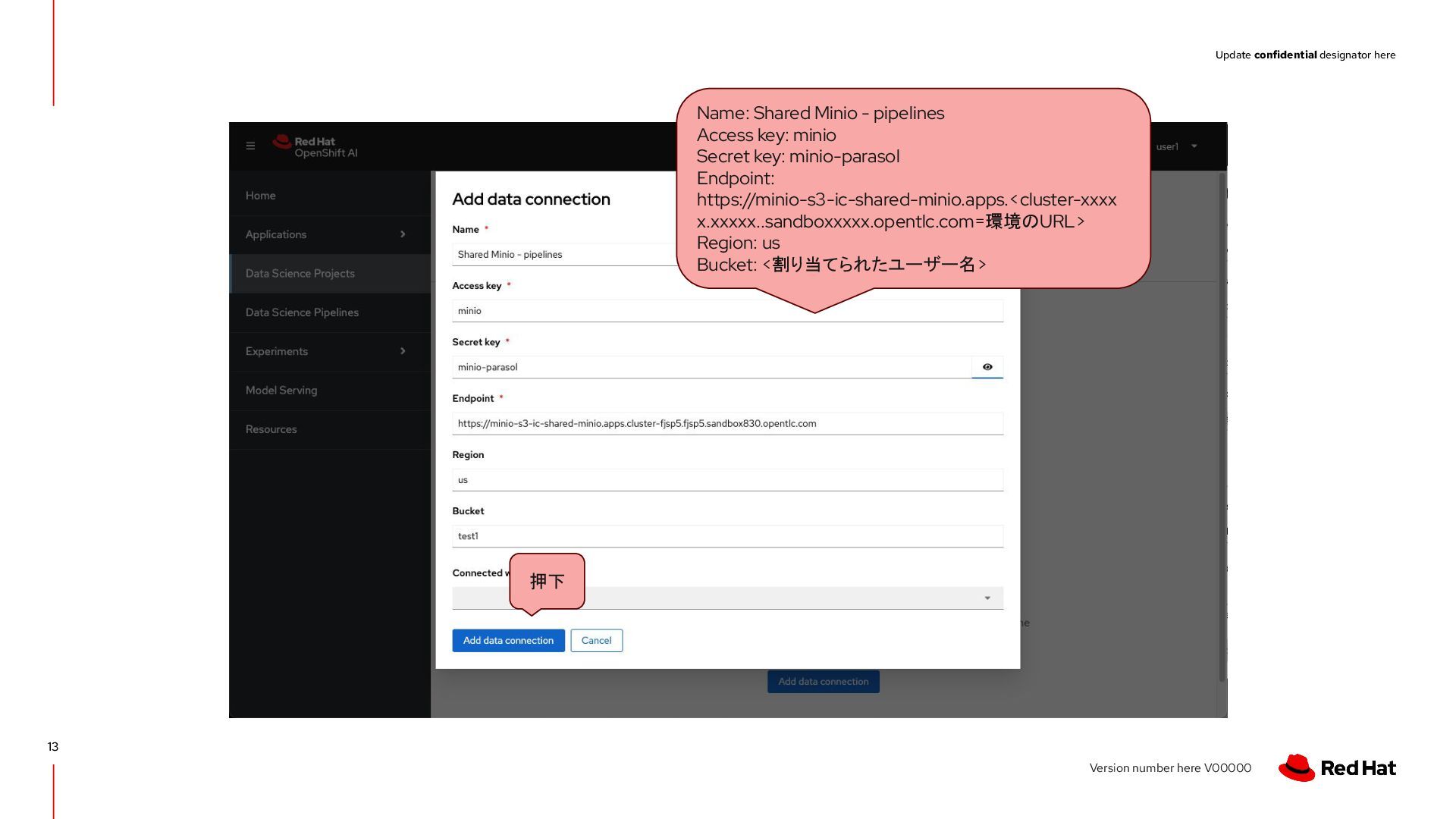Open Model Serving in sidebar
The image size is (1456, 819).
[330, 391]
